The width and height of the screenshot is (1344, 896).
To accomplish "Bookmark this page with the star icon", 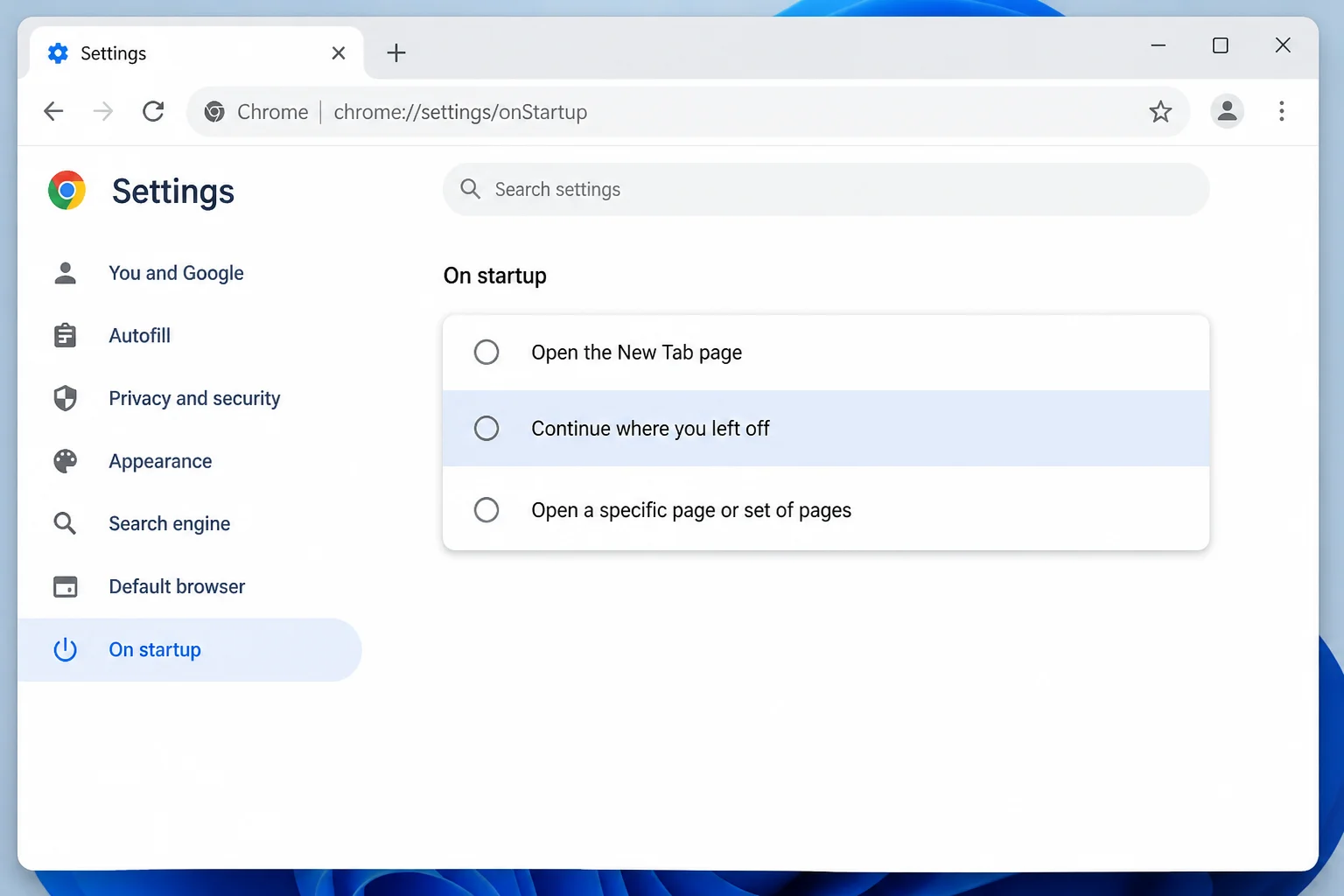I will [x=1160, y=111].
